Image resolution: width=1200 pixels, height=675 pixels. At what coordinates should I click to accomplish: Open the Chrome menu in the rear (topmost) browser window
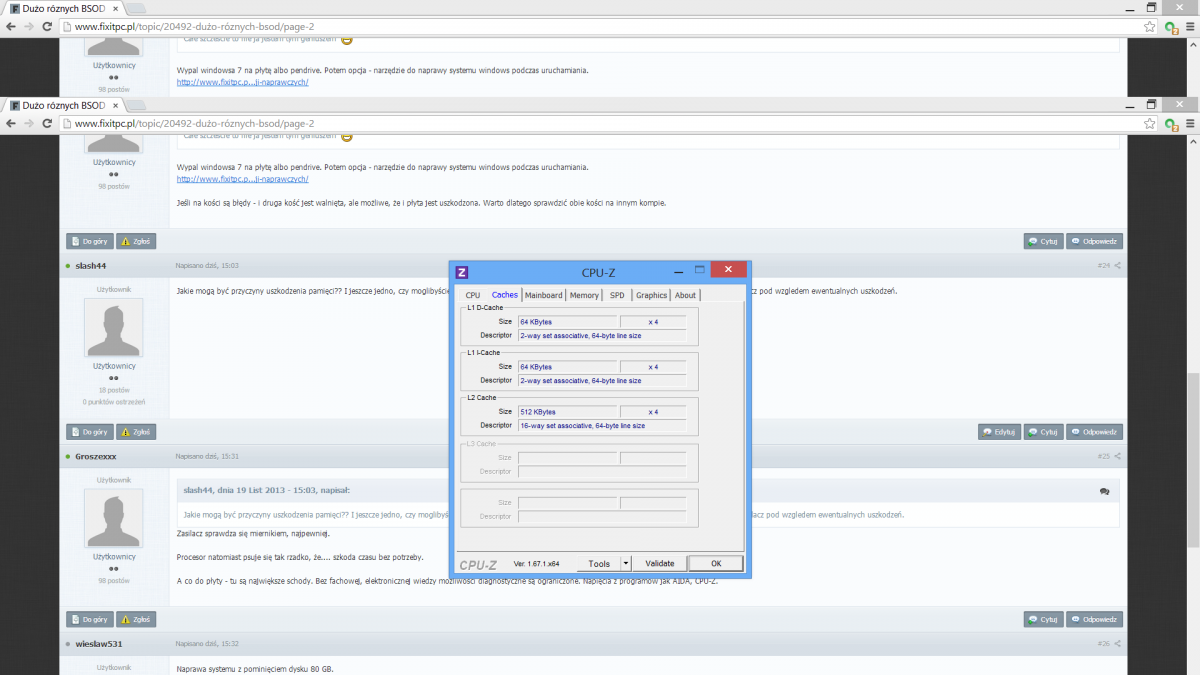coord(1189,26)
